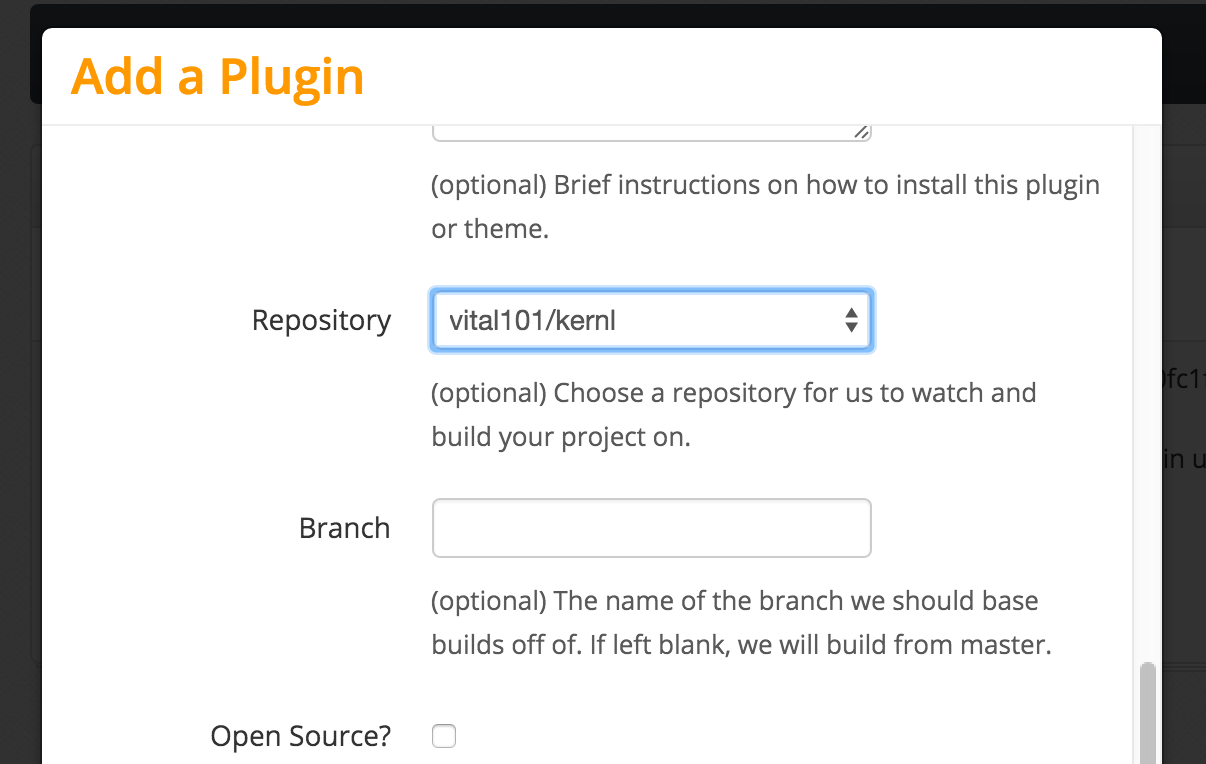Click the Repository help text about watching builds
The width and height of the screenshot is (1206, 764).
click(x=733, y=415)
